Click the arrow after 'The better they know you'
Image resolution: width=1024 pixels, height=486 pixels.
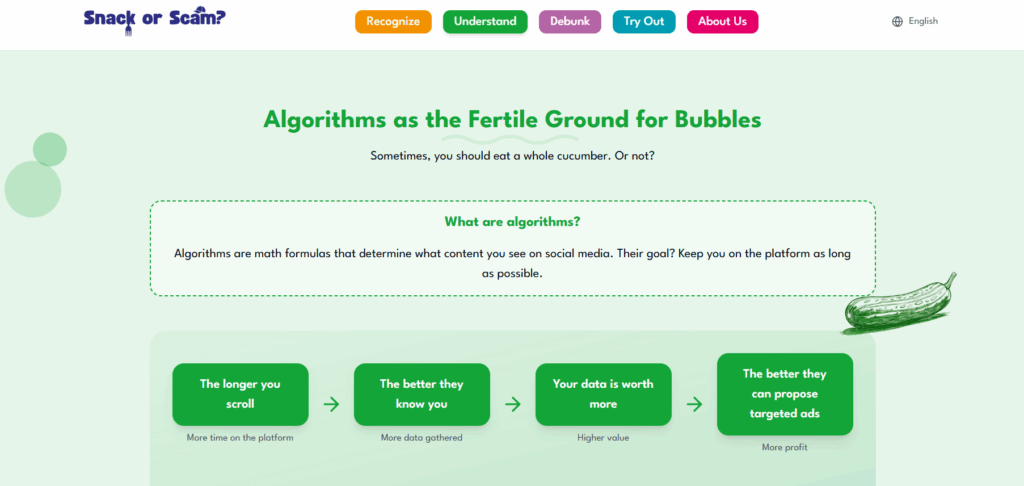[513, 405]
